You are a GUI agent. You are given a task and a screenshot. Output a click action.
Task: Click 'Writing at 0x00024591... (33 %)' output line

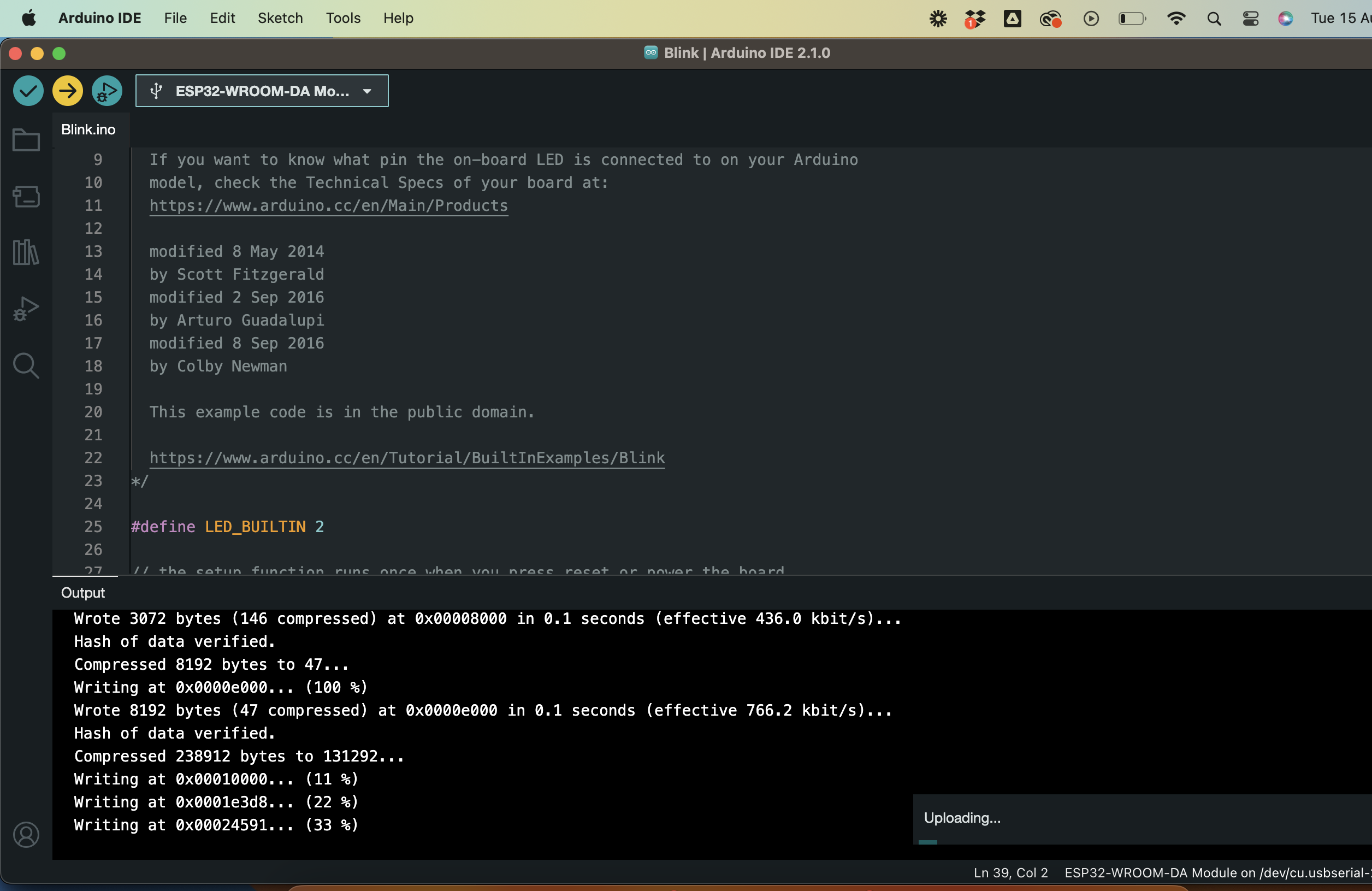click(x=216, y=825)
